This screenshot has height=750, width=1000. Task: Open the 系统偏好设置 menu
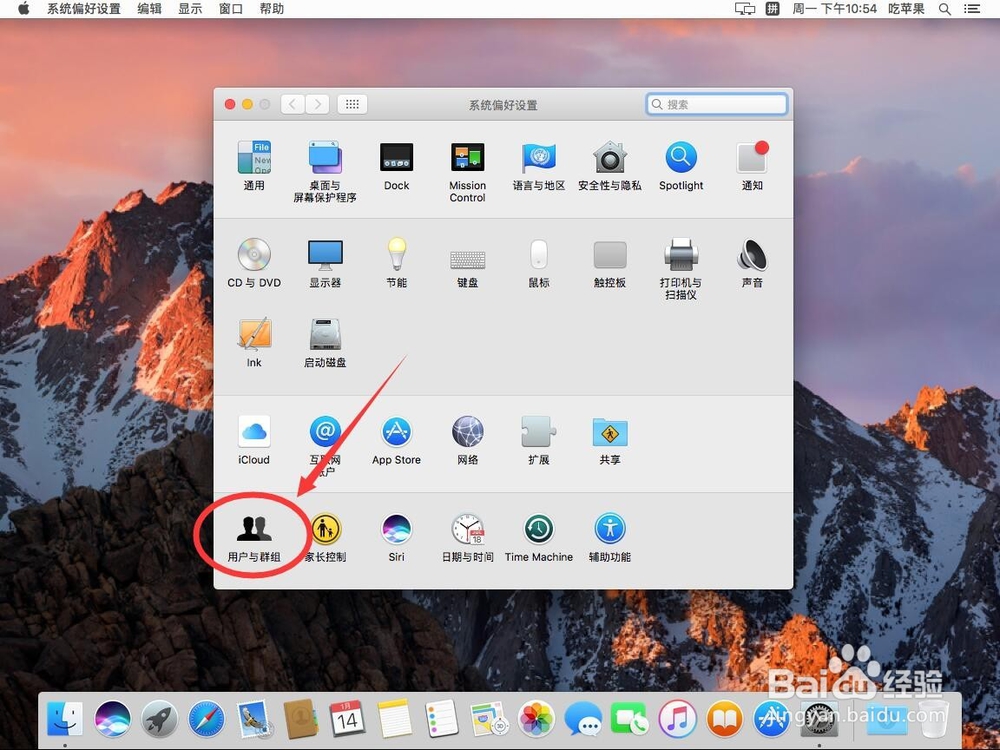click(84, 8)
